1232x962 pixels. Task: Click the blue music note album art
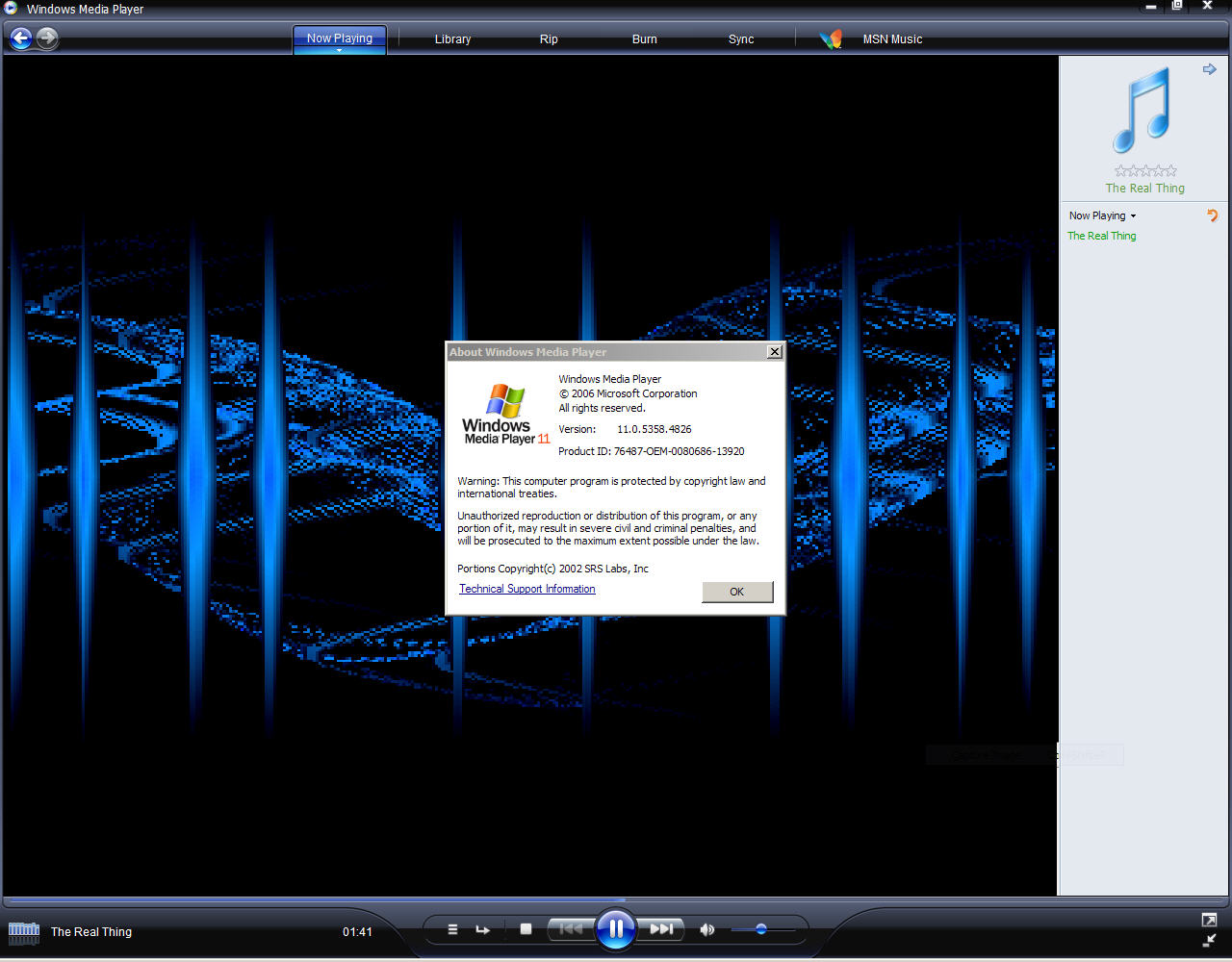1142,110
